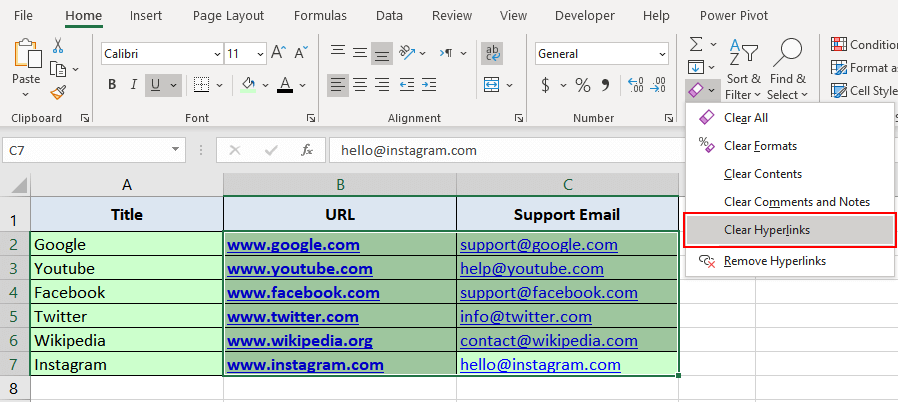Screen dimensions: 898x402
Task: Apply the Fill Color bucket
Action: pos(249,85)
